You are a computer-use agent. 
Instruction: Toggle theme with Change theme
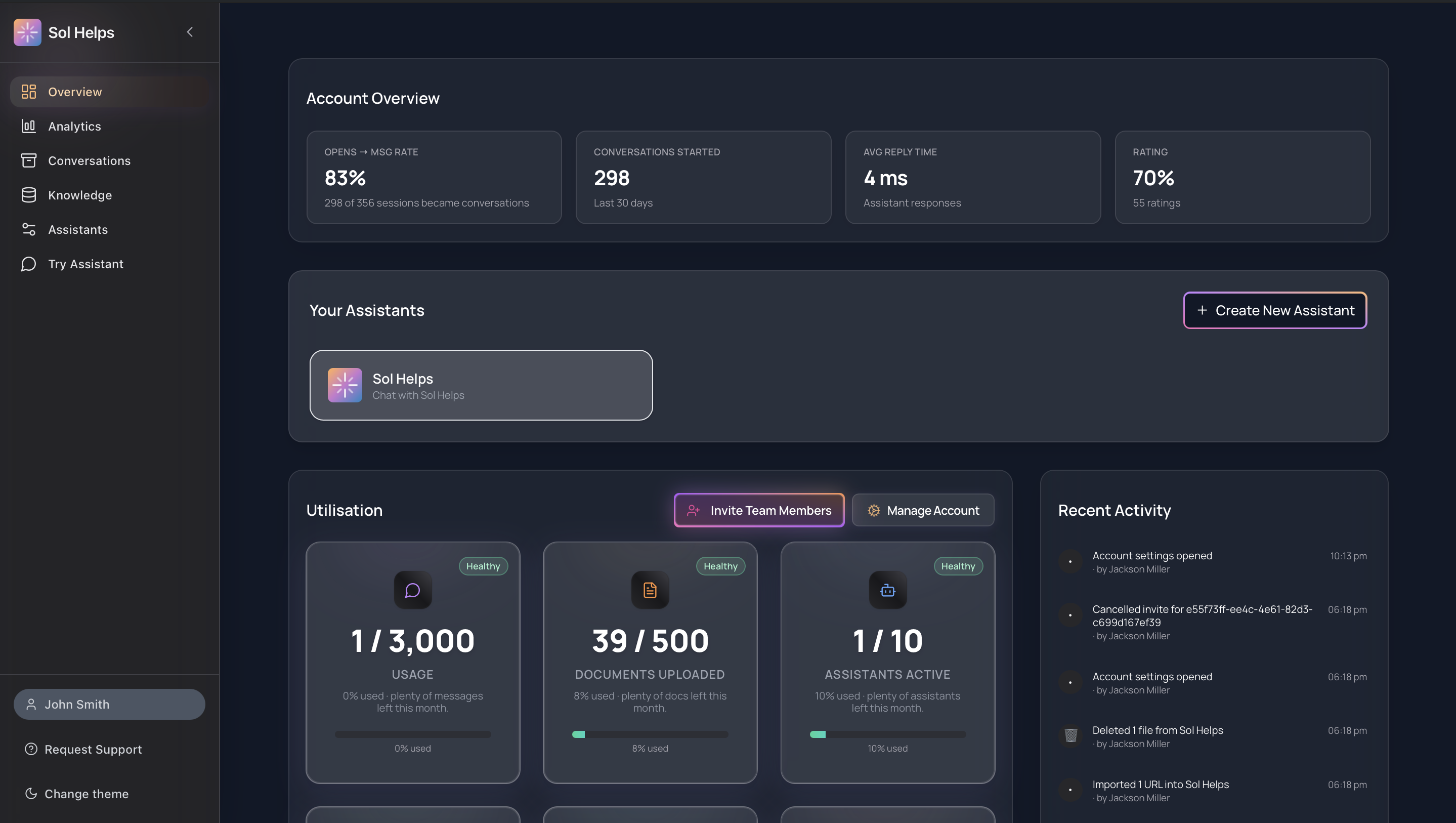click(x=86, y=794)
